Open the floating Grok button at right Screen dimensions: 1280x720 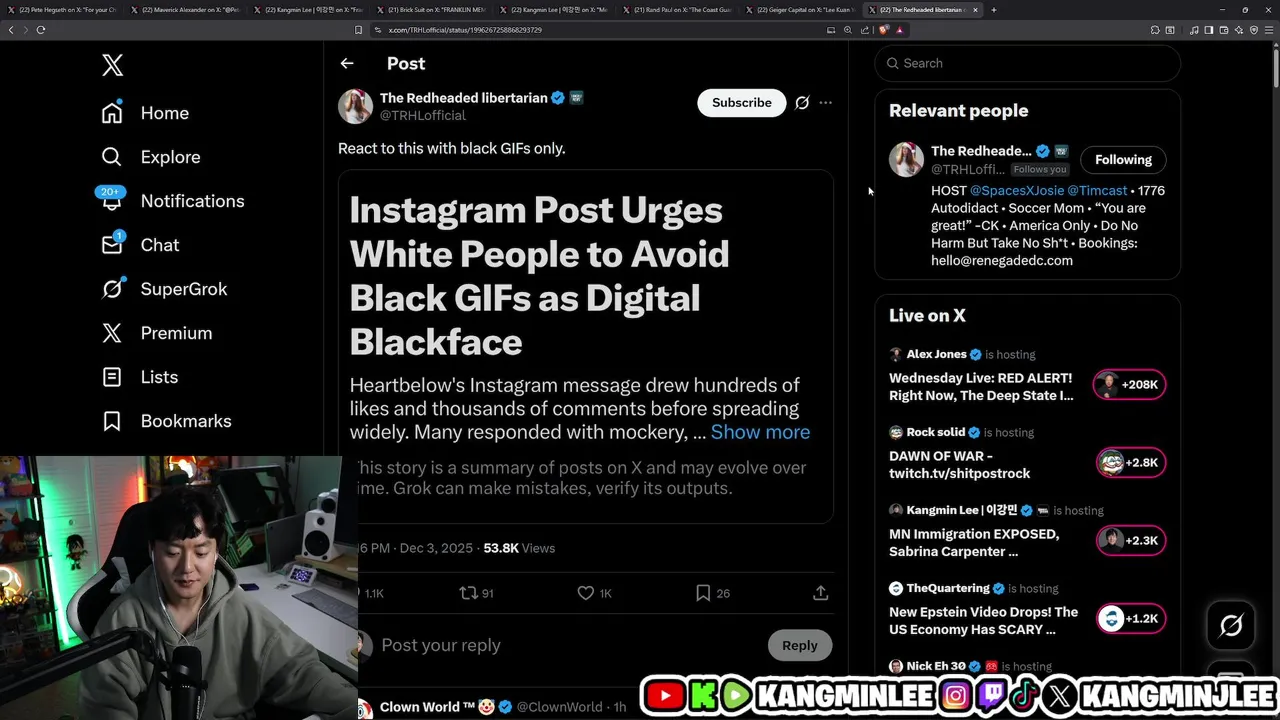[1231, 626]
